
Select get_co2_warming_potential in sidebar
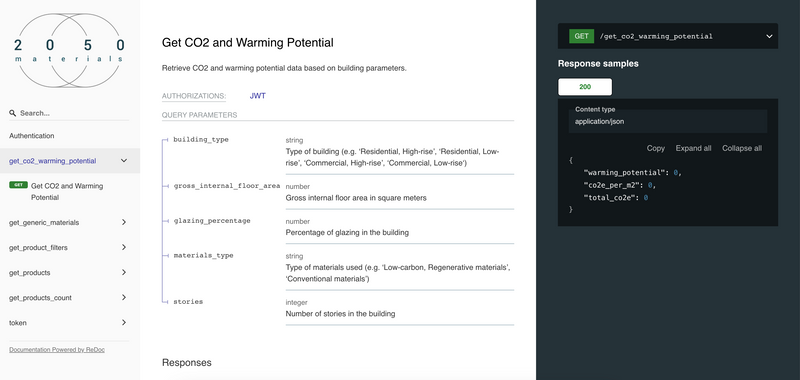click(x=53, y=161)
